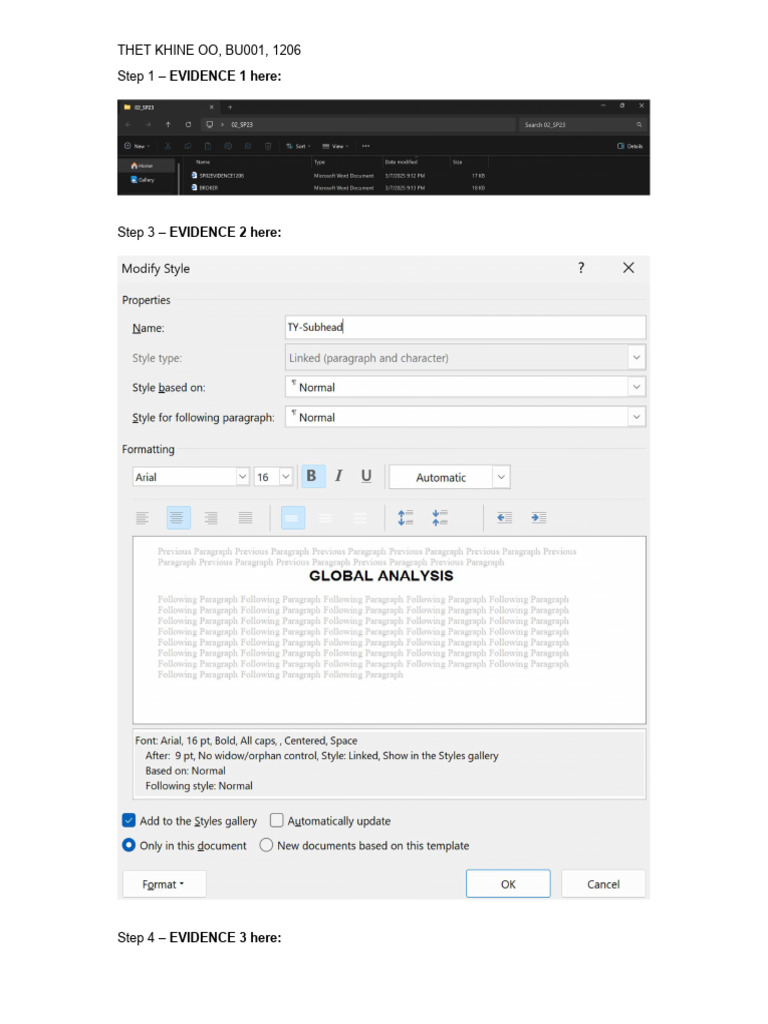This screenshot has height=1024, width=768.
Task: Align paragraph right in Modify Style
Action: [211, 518]
